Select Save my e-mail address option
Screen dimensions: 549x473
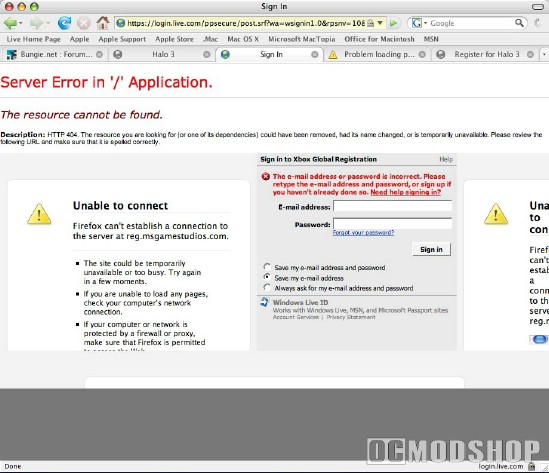pos(267,277)
